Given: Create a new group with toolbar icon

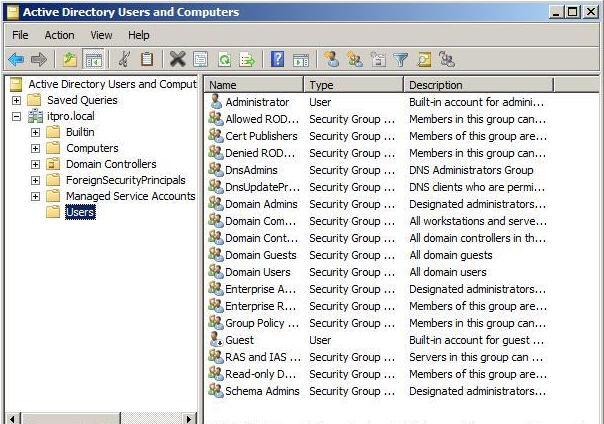Looking at the screenshot, I should click(x=355, y=60).
